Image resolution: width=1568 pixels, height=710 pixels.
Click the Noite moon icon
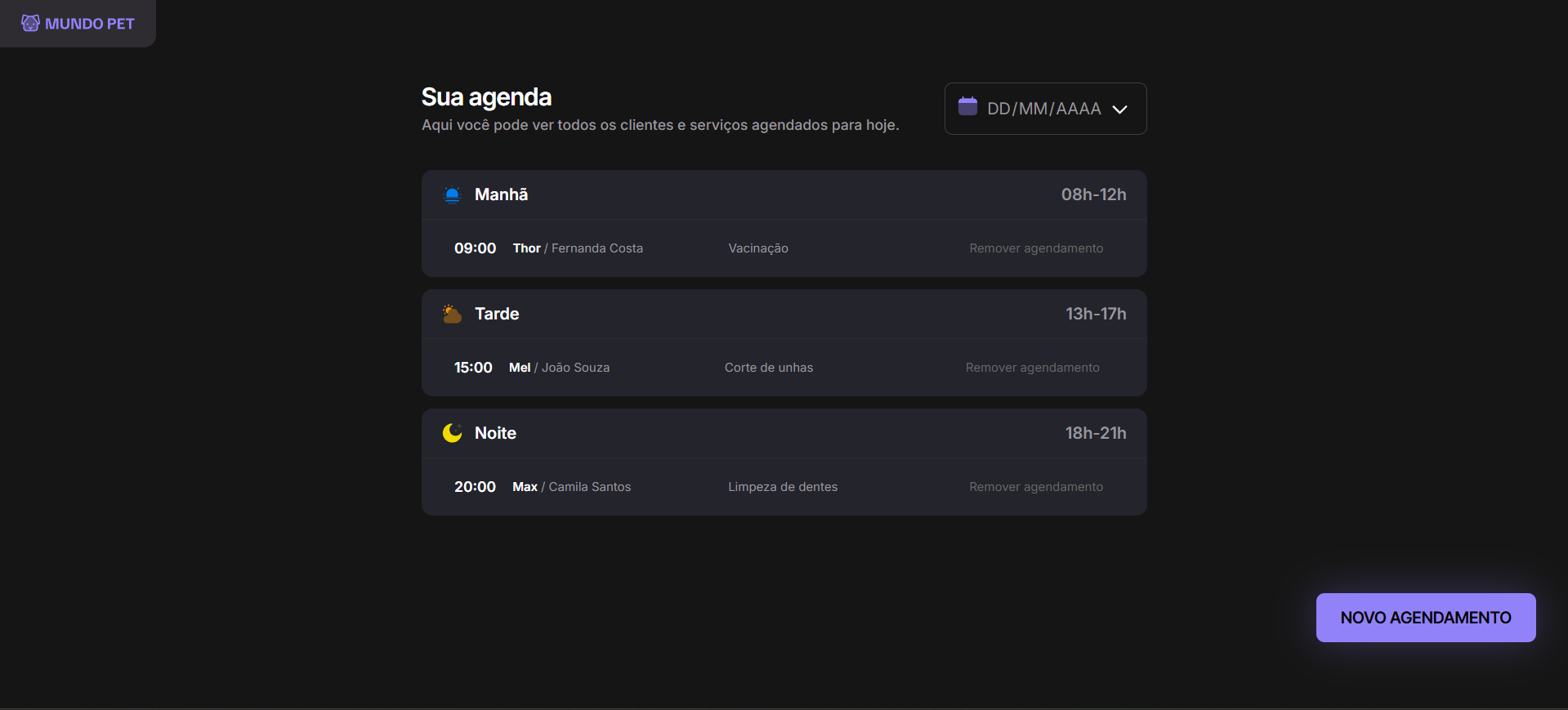coord(452,433)
